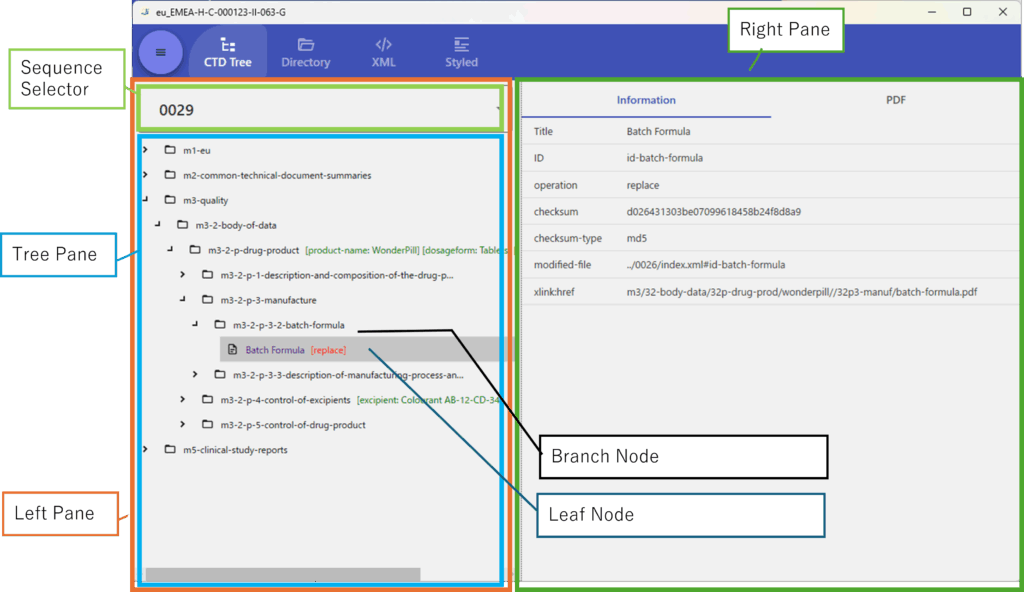
Task: Select the Information tab
Action: 646,100
